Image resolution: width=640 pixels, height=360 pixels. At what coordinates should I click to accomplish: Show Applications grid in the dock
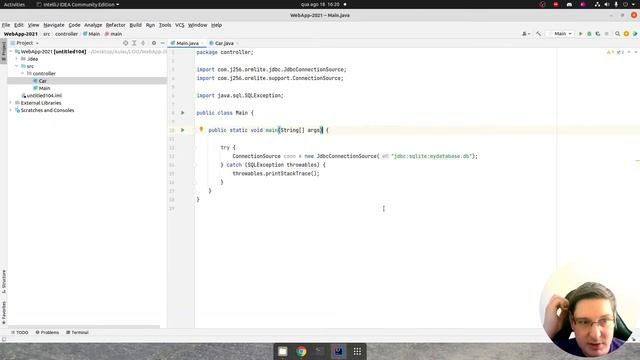357,351
